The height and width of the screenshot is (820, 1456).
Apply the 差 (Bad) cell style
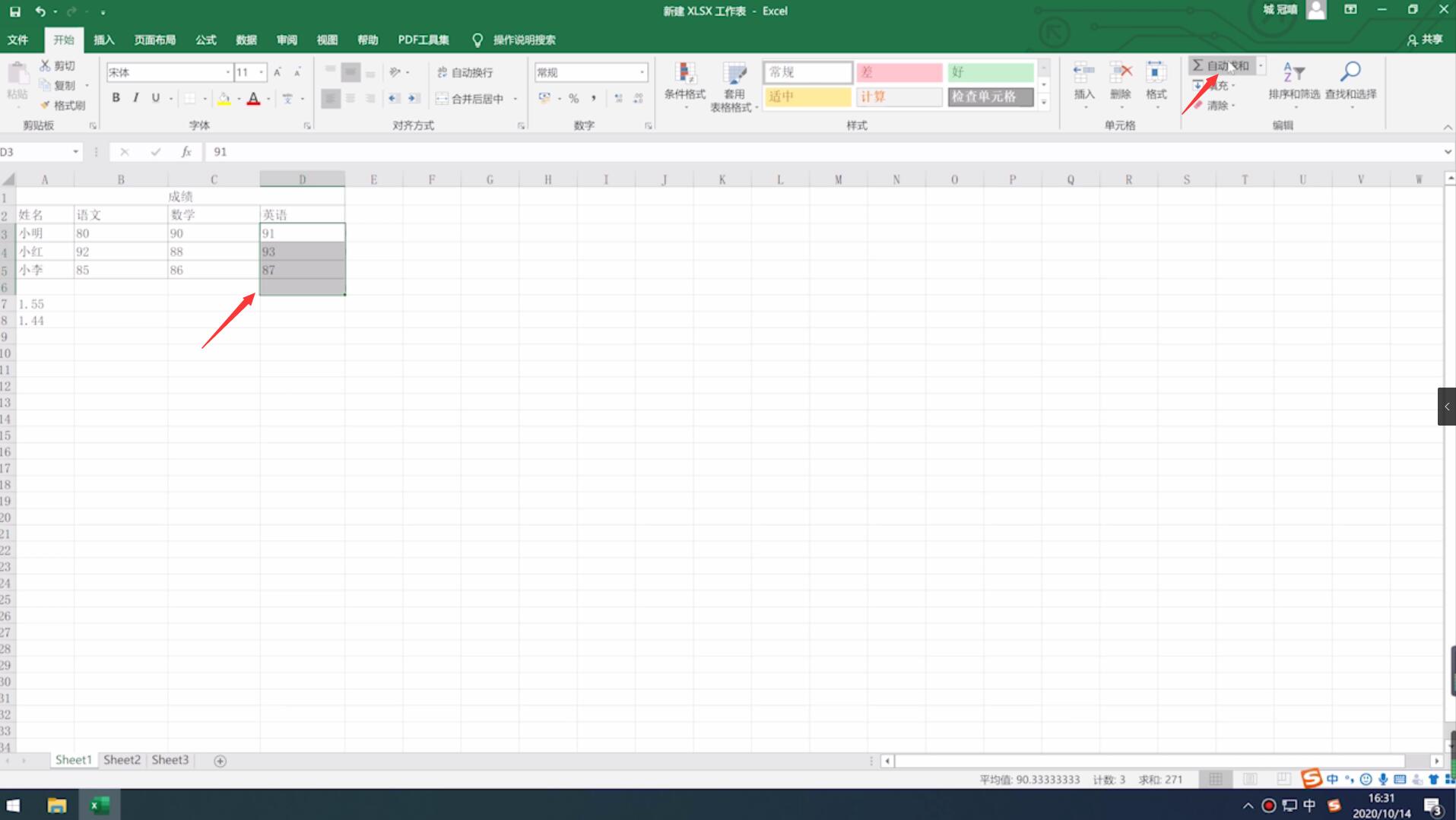[899, 72]
